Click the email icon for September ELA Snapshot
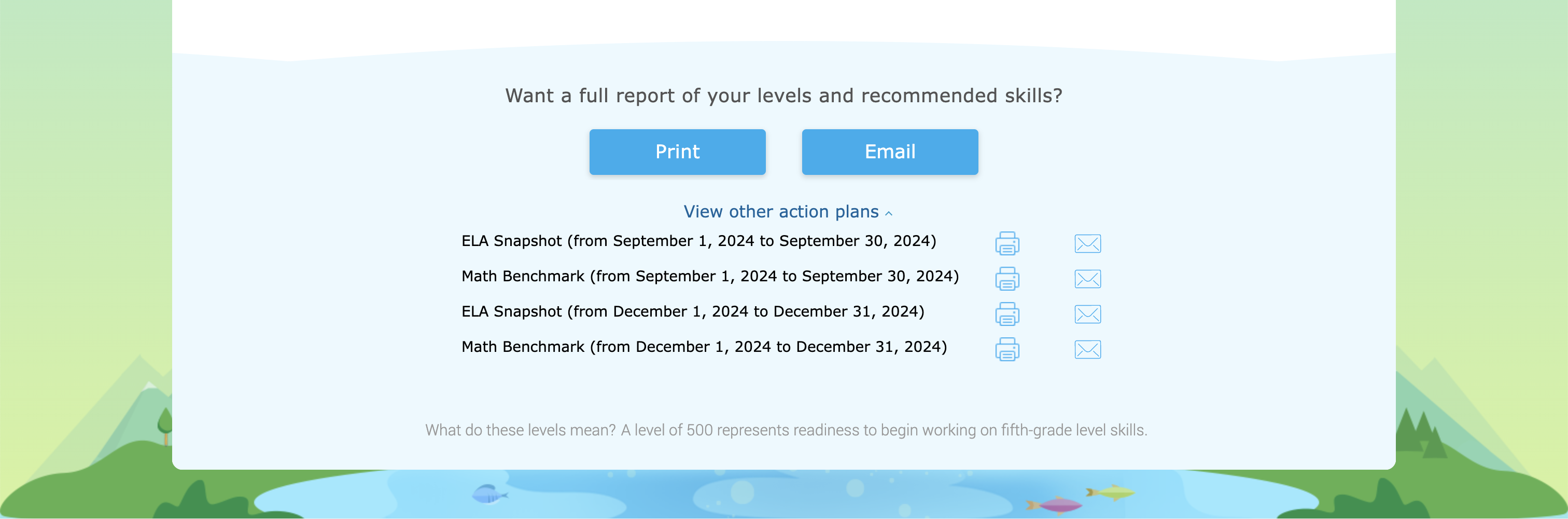Screen dimensions: 1568x519 [1088, 243]
